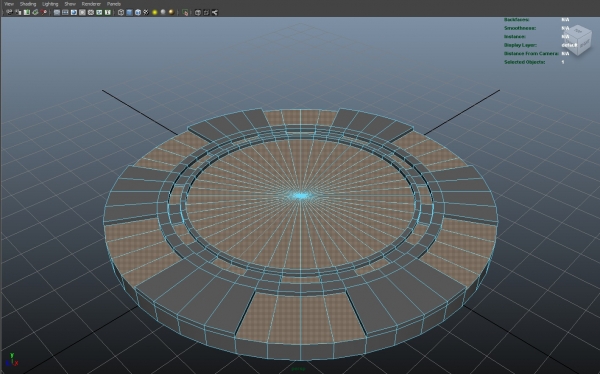Image resolution: width=600 pixels, height=374 pixels.
Task: Open the View menu
Action: point(8,4)
